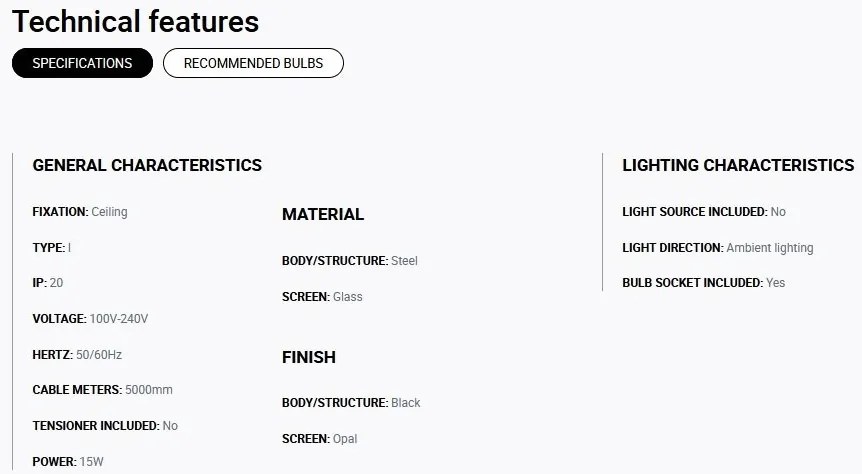
Task: Click the LIGHTING CHARACTERISTICS heading
Action: pos(738,166)
